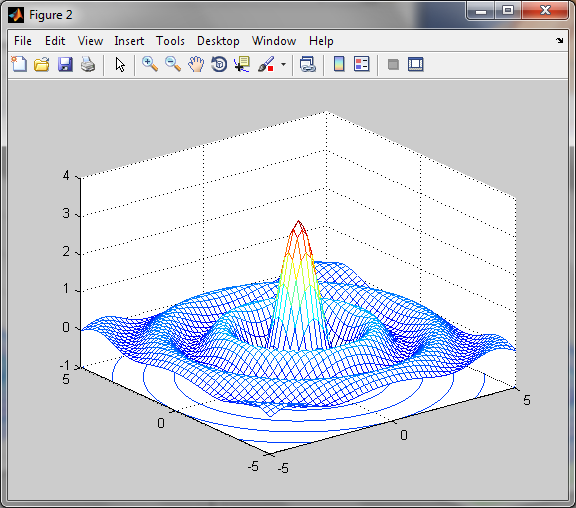Activate the Zoom In magnifier tool

[150, 64]
